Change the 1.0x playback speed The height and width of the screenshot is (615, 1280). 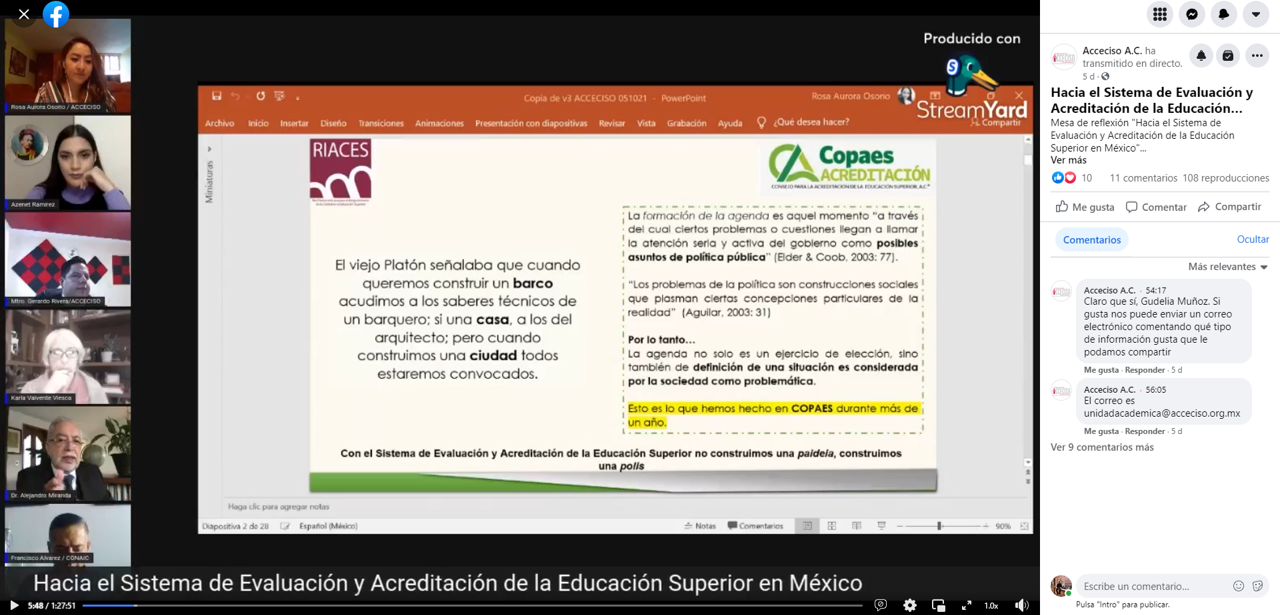point(991,605)
